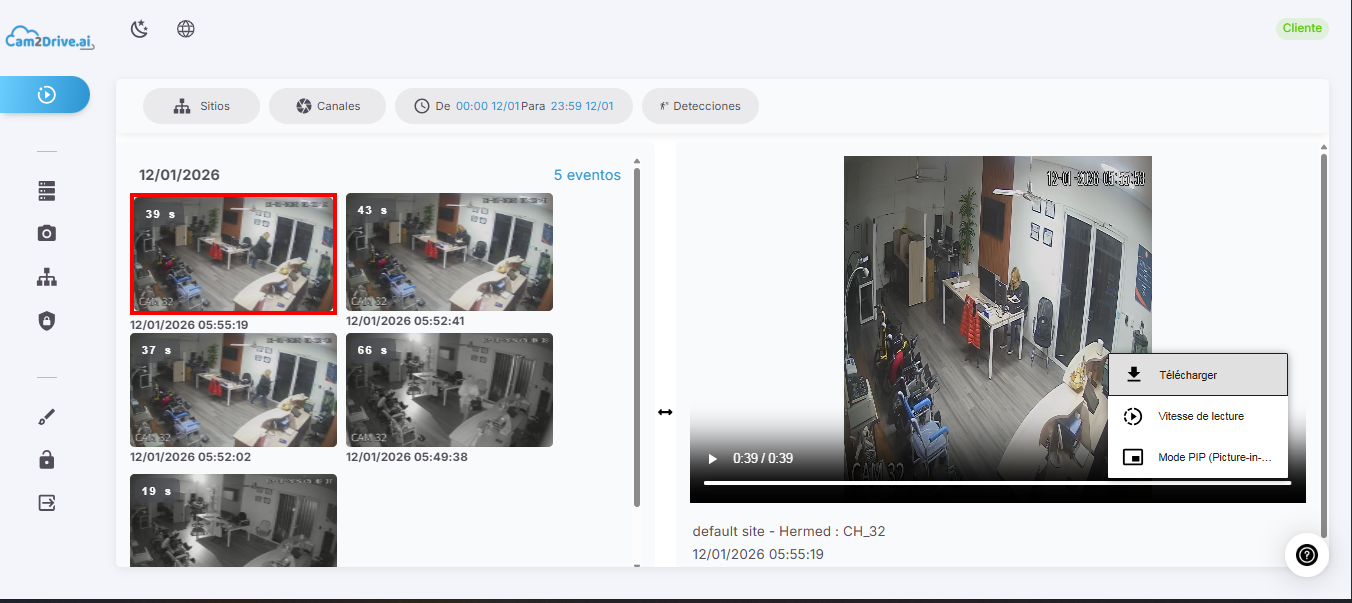The image size is (1352, 603).
Task: Select the 37 s event thumbnail
Action: pyautogui.click(x=234, y=390)
